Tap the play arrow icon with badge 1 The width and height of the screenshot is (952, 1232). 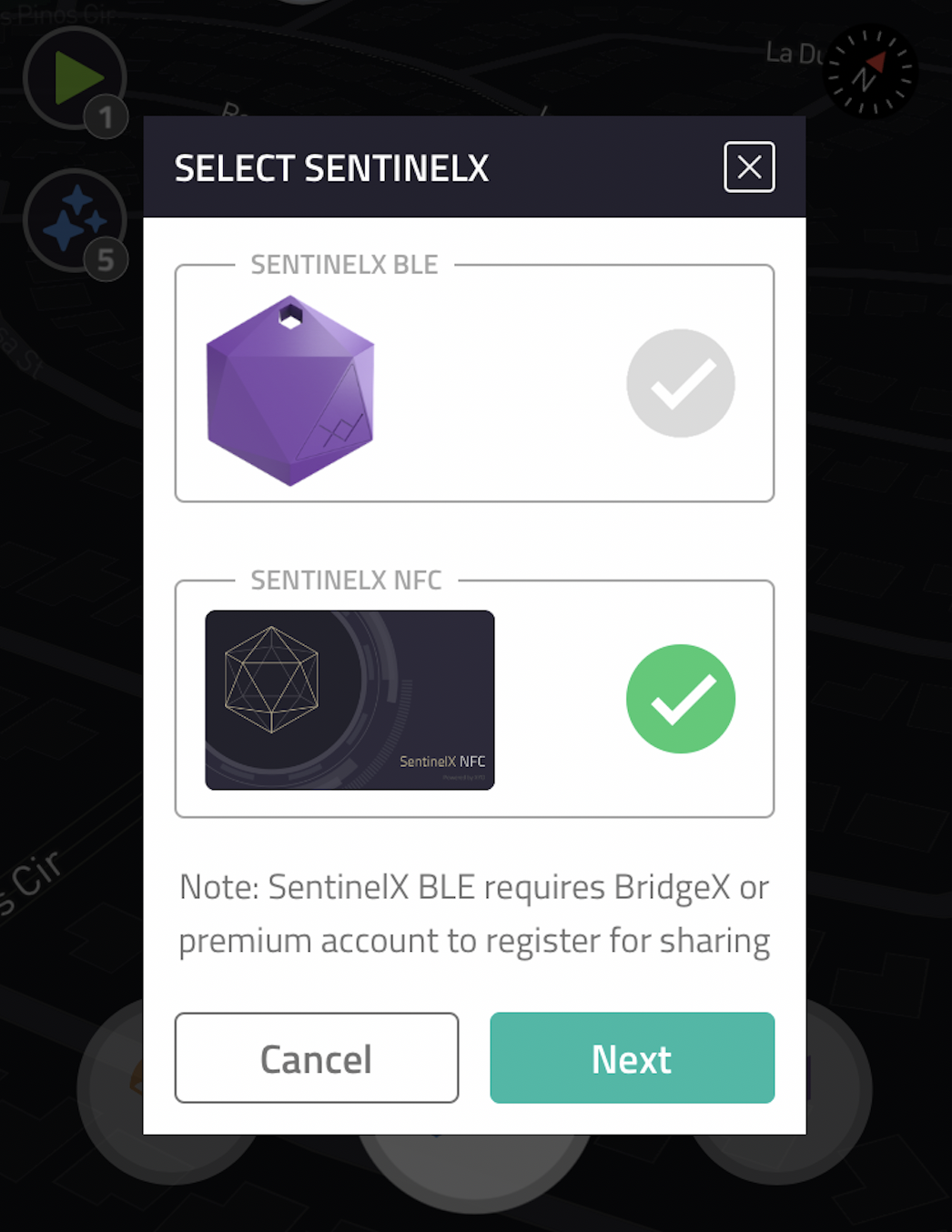[75, 77]
